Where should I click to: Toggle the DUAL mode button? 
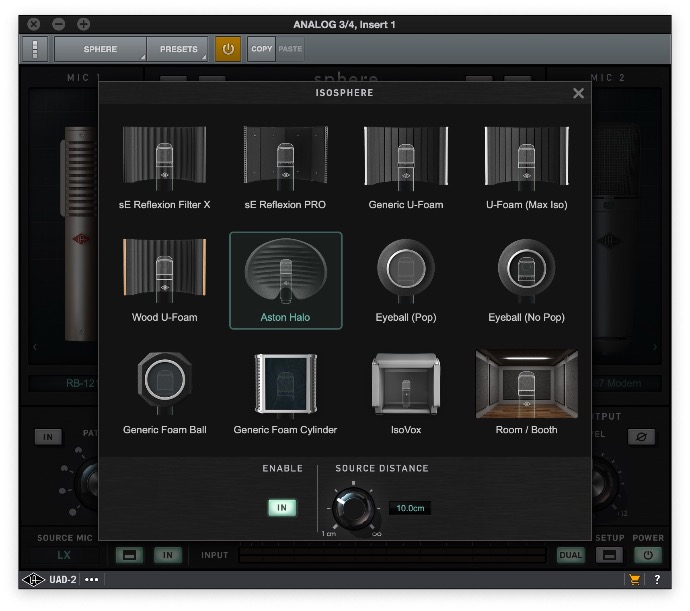coord(570,555)
